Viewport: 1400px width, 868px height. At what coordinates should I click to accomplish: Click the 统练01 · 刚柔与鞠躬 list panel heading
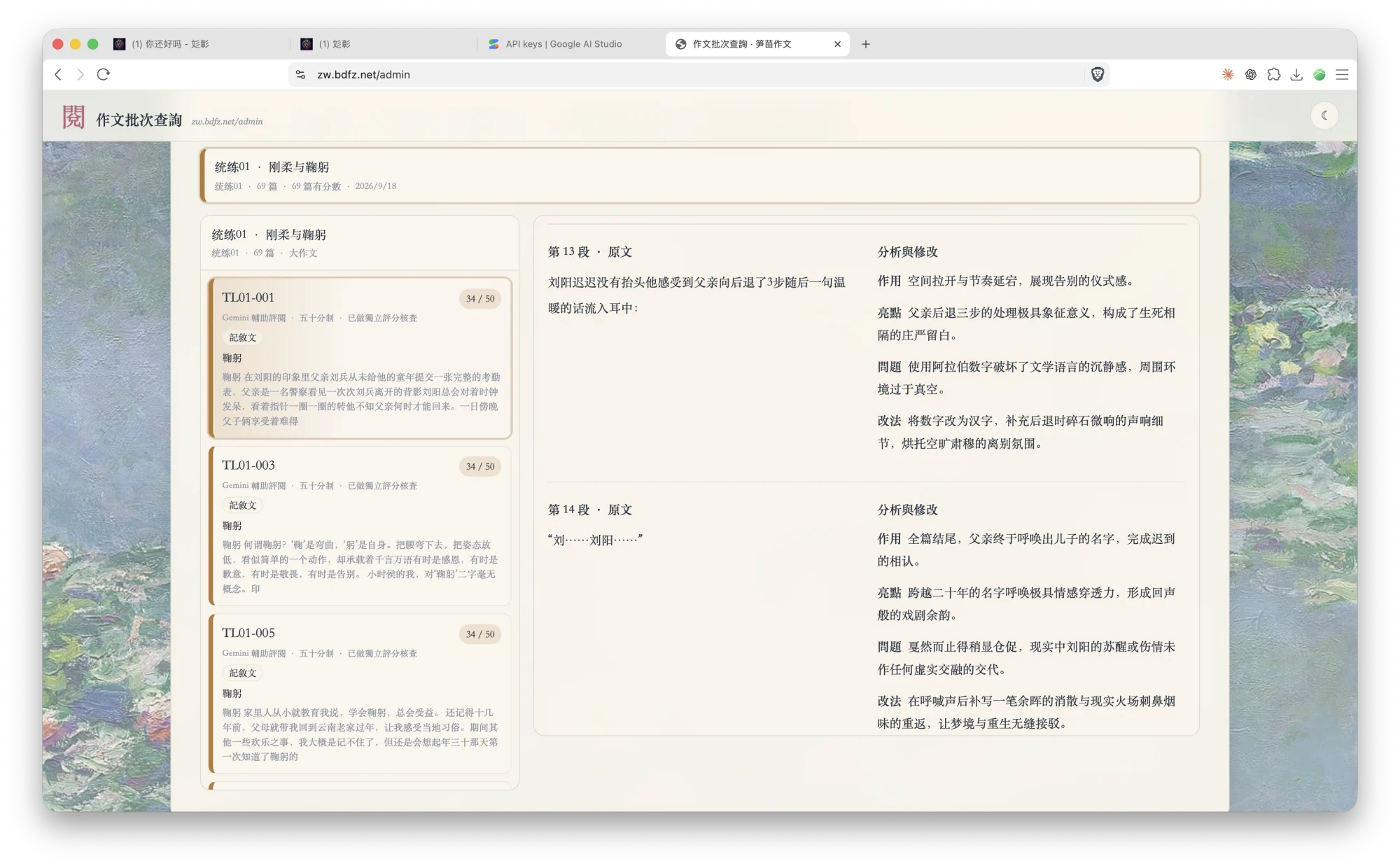pyautogui.click(x=269, y=234)
